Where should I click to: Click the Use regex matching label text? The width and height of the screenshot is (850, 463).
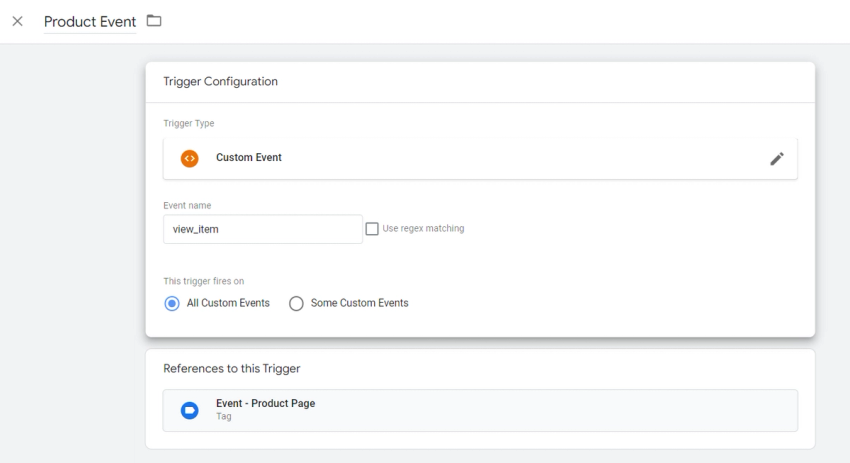pyautogui.click(x=423, y=229)
